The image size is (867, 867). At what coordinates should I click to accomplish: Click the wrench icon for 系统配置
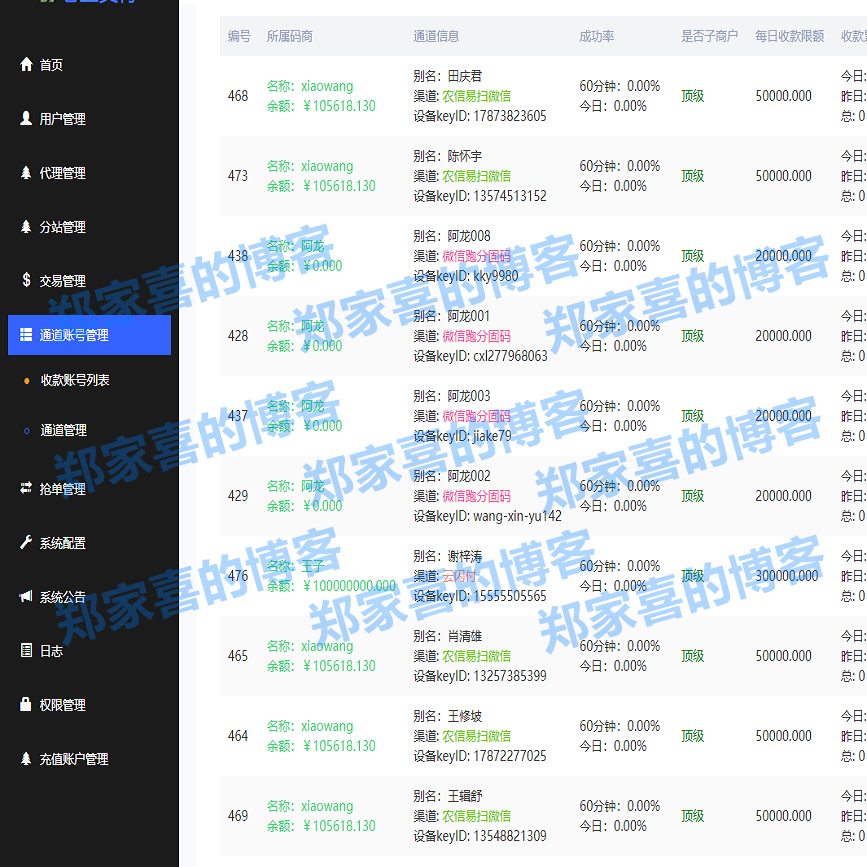coord(26,542)
